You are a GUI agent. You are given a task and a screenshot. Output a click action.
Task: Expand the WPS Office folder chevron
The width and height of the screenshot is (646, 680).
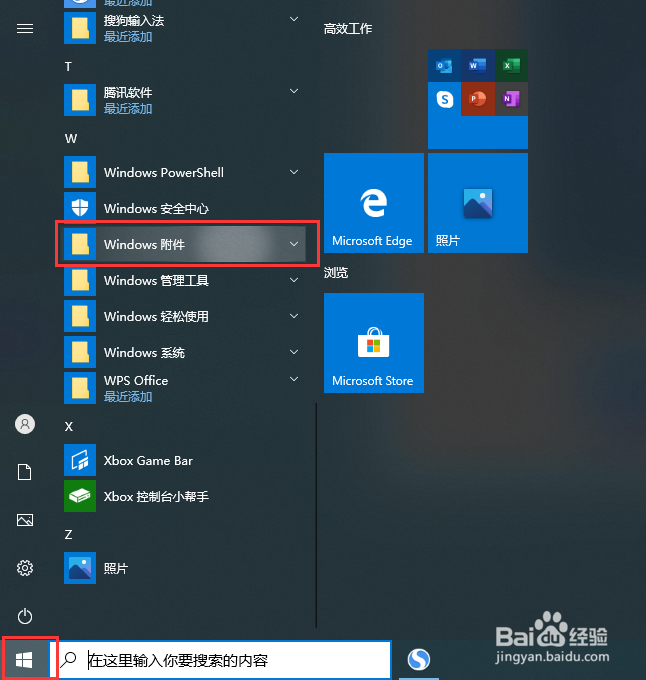[x=294, y=379]
